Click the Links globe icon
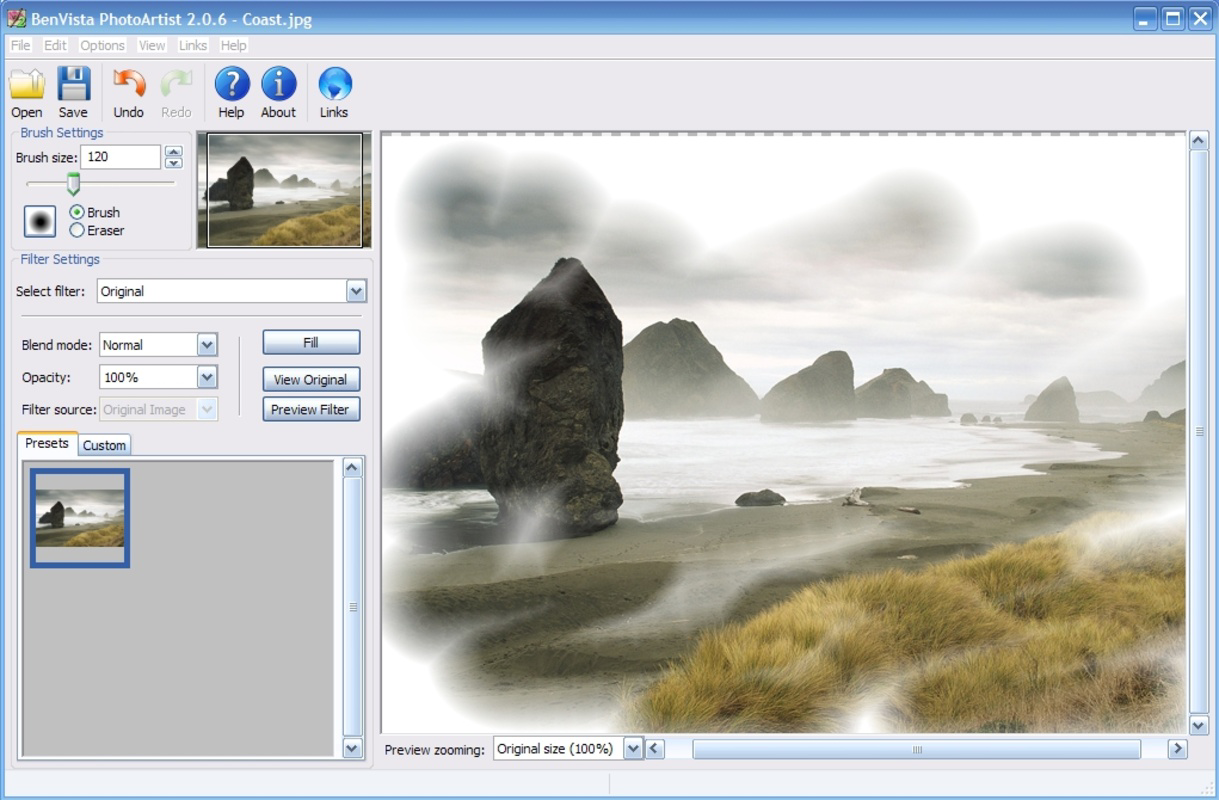 [334, 84]
